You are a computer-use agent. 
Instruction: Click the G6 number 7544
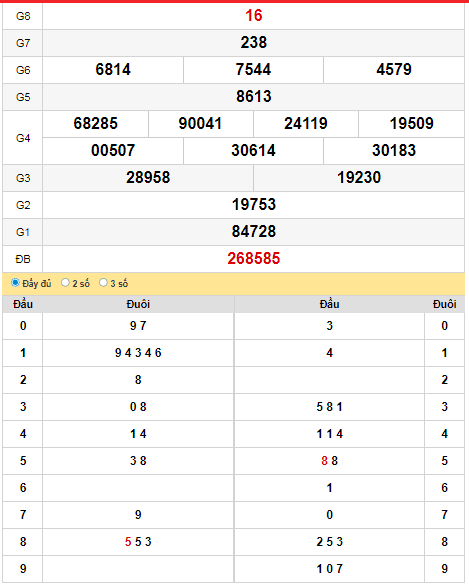coord(253,69)
